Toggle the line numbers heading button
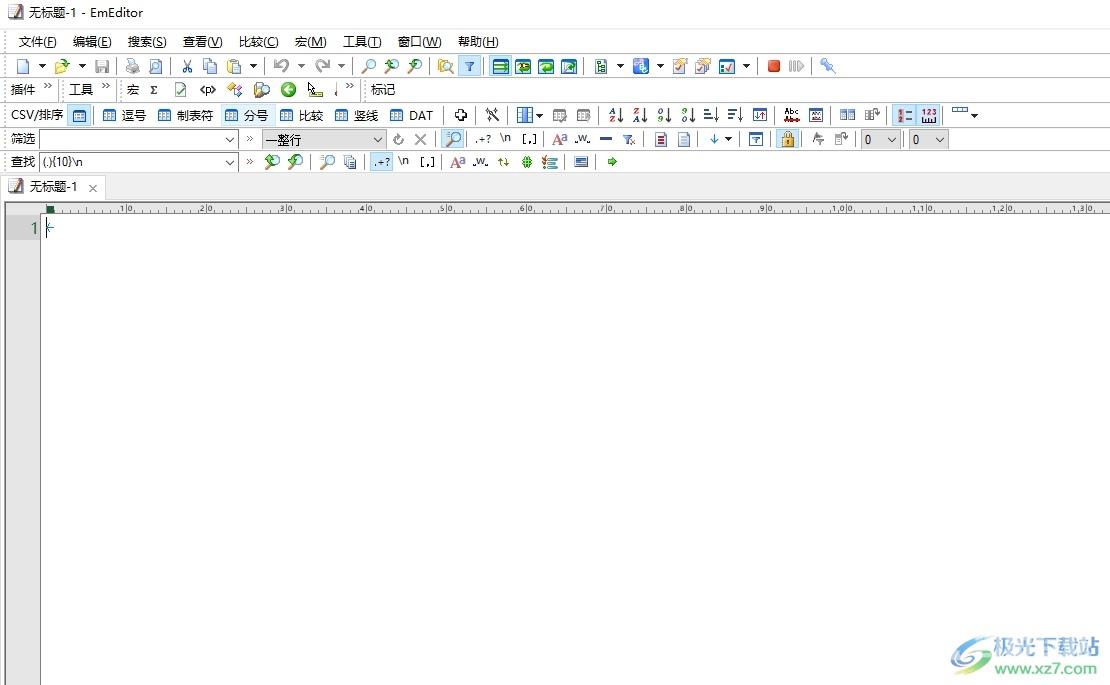Image resolution: width=1110 pixels, height=685 pixels. click(x=904, y=115)
